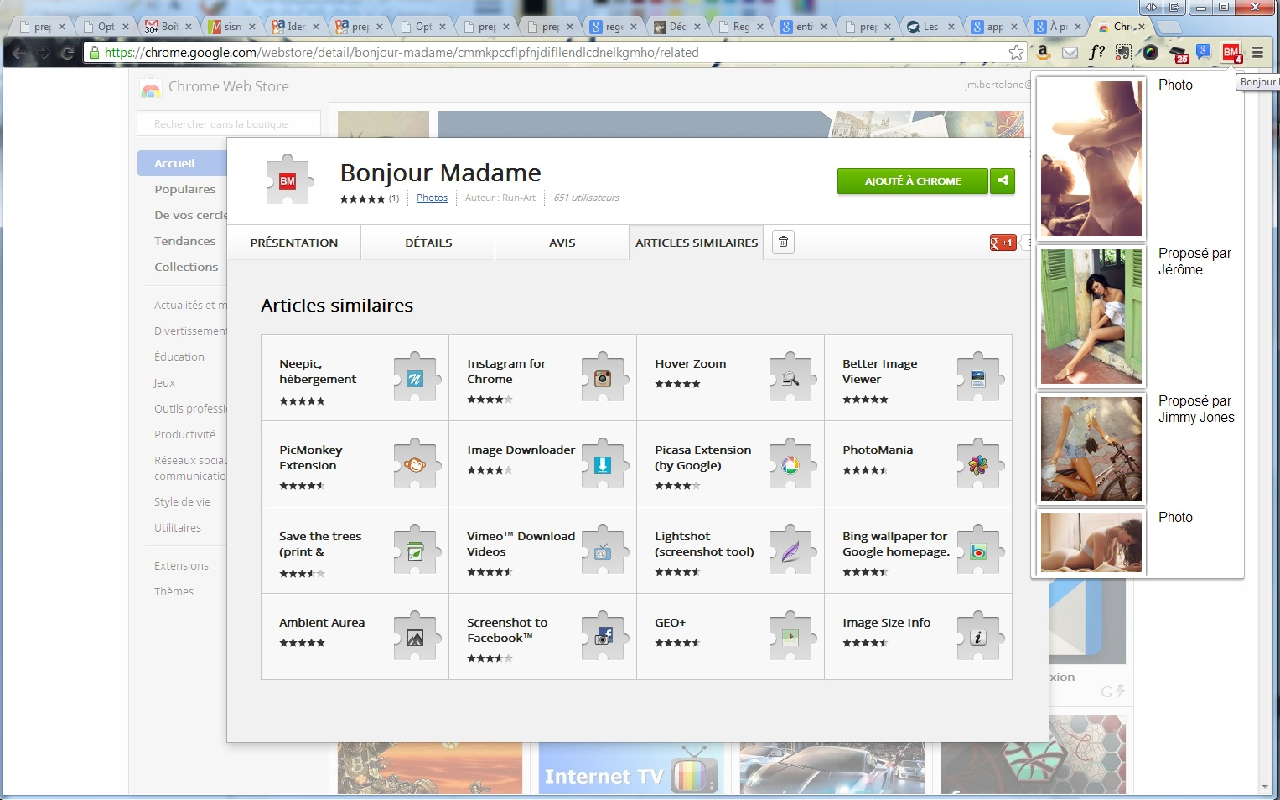Click the Bonjour Madame BM puzzle logo
This screenshot has height=800, width=1280.
point(288,181)
